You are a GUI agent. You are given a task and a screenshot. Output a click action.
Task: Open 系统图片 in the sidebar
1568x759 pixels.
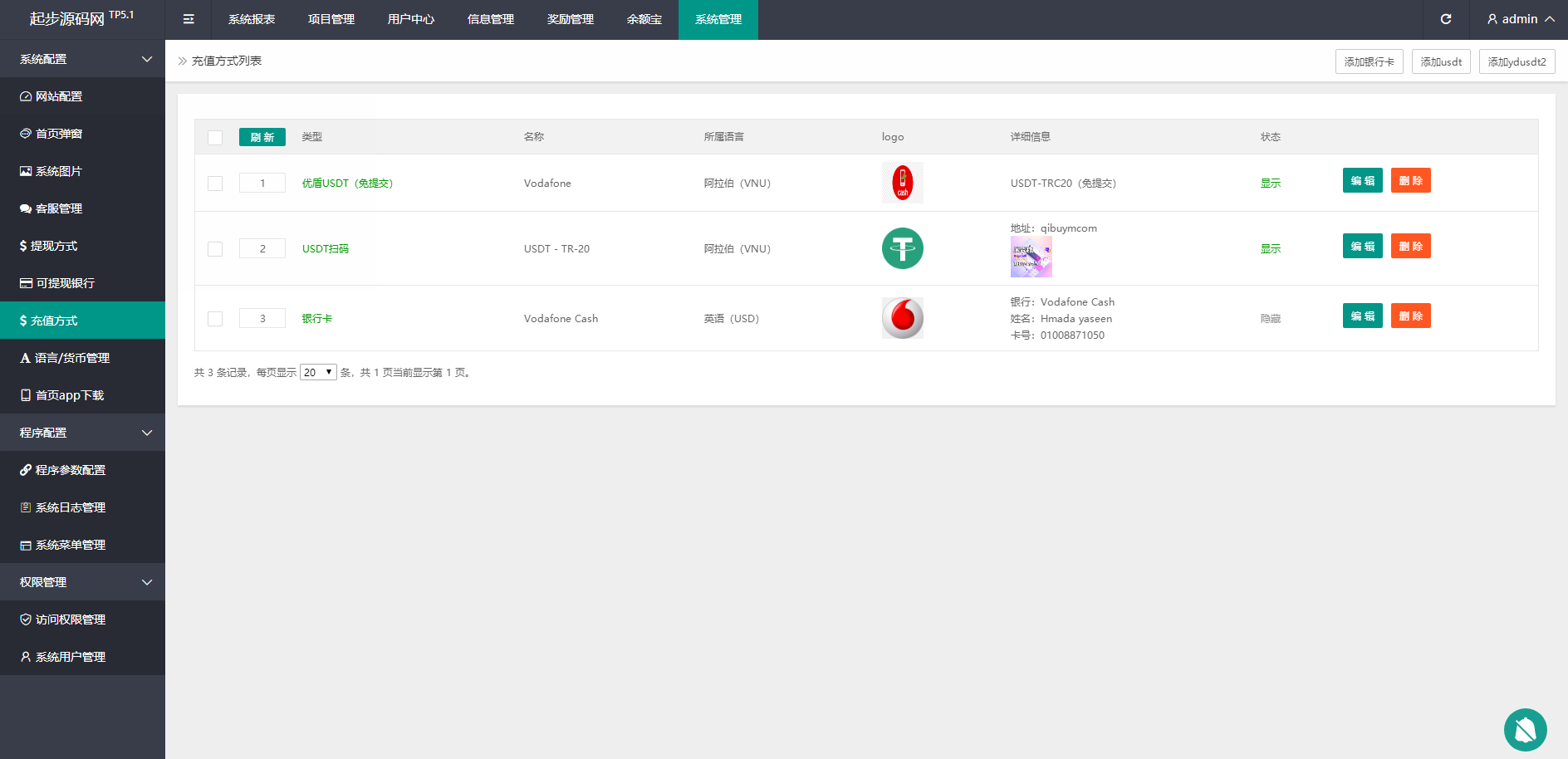coord(59,171)
